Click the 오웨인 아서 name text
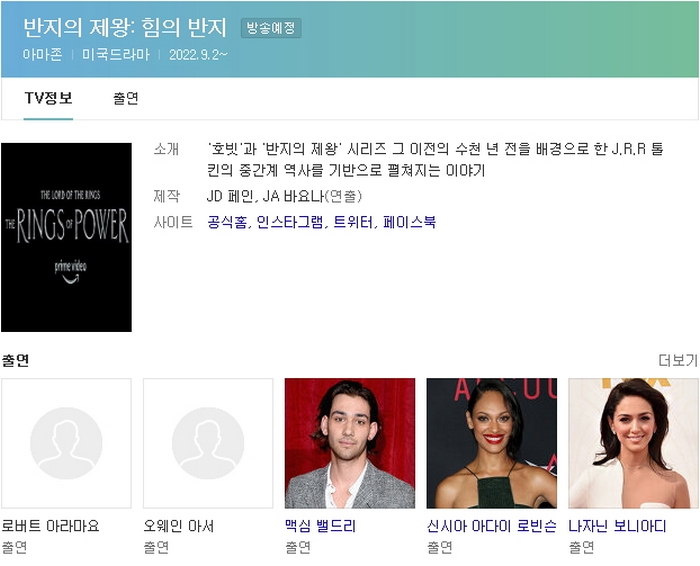This screenshot has height=566, width=700. point(179,526)
